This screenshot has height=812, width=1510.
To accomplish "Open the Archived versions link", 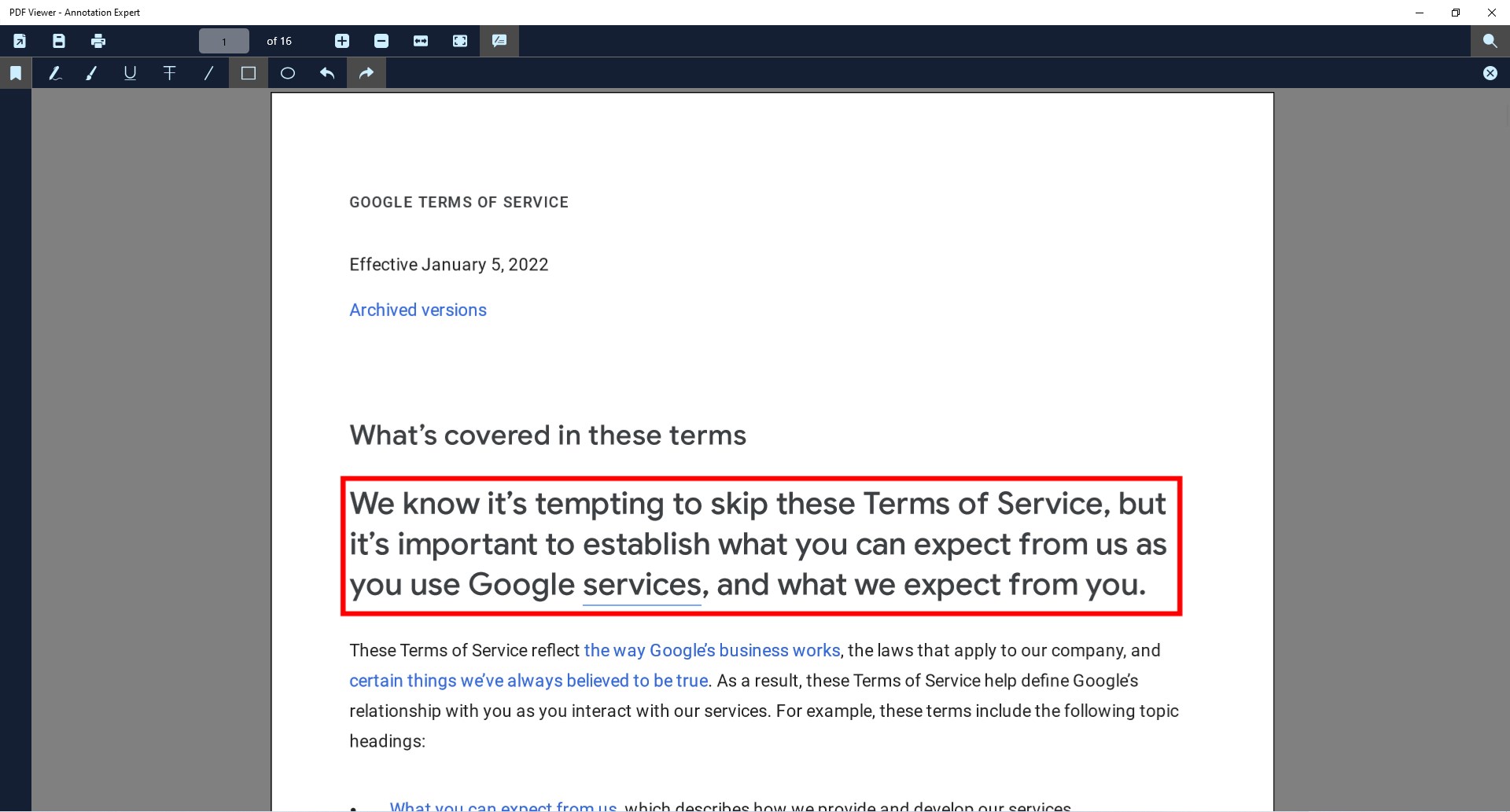I will coord(418,310).
